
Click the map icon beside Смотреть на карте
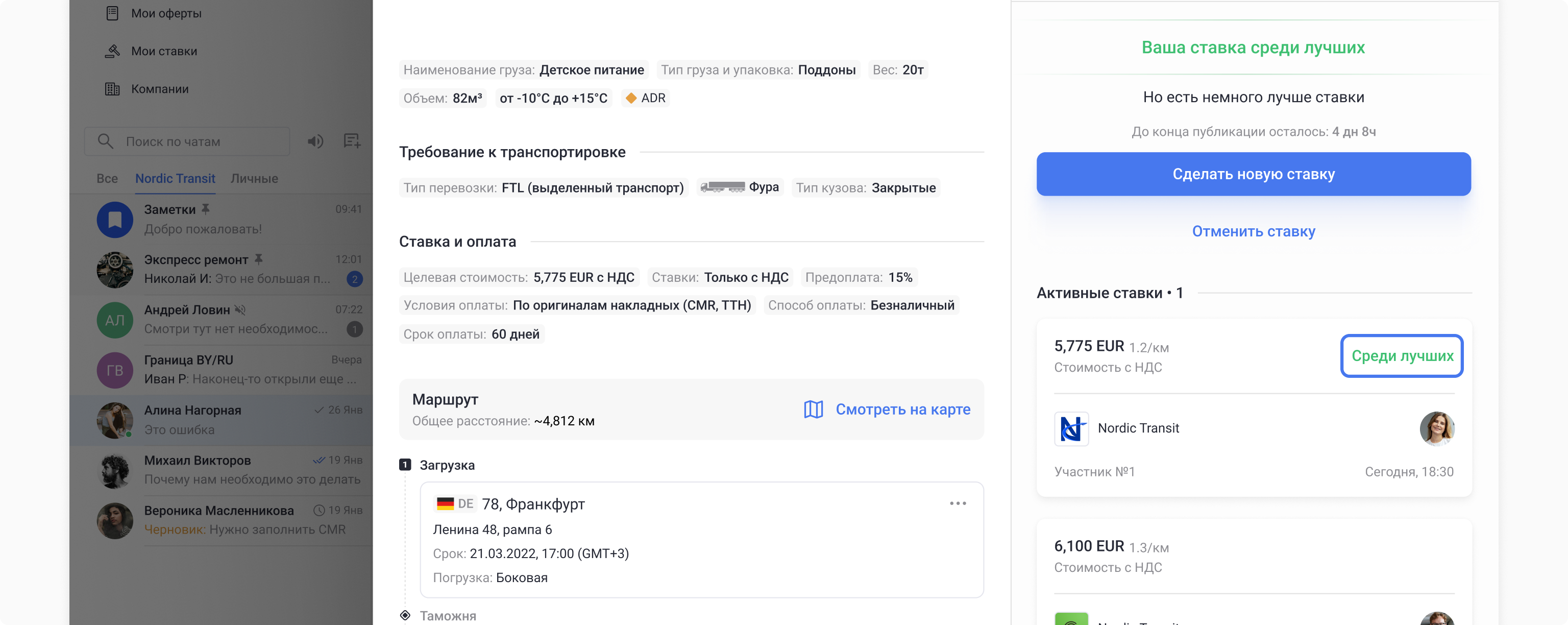pos(813,410)
